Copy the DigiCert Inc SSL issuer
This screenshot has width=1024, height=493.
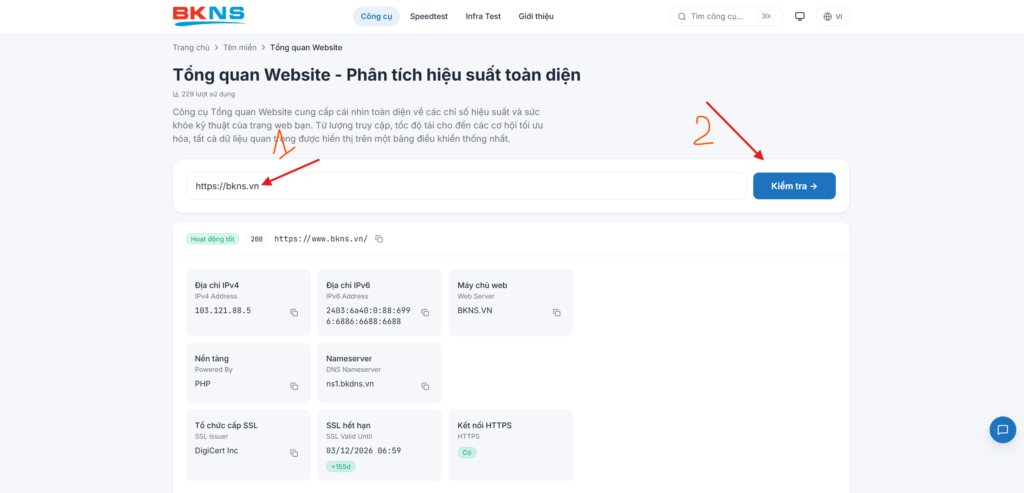coord(294,453)
